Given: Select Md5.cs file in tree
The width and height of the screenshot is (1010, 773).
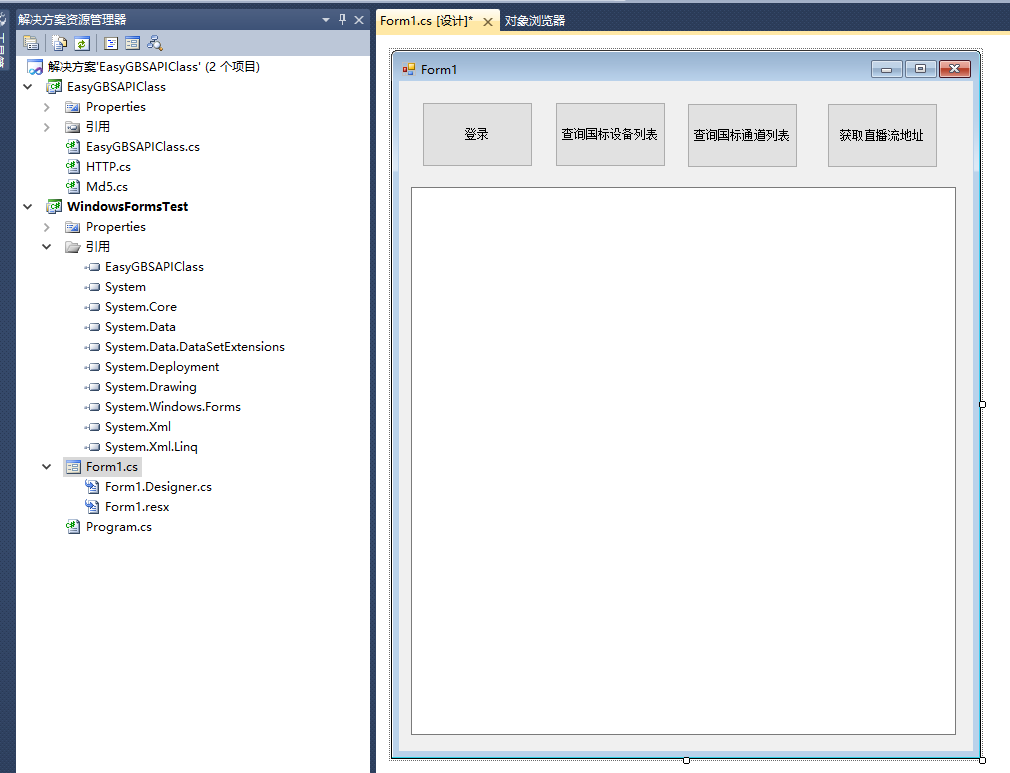Looking at the screenshot, I should pyautogui.click(x=107, y=187).
